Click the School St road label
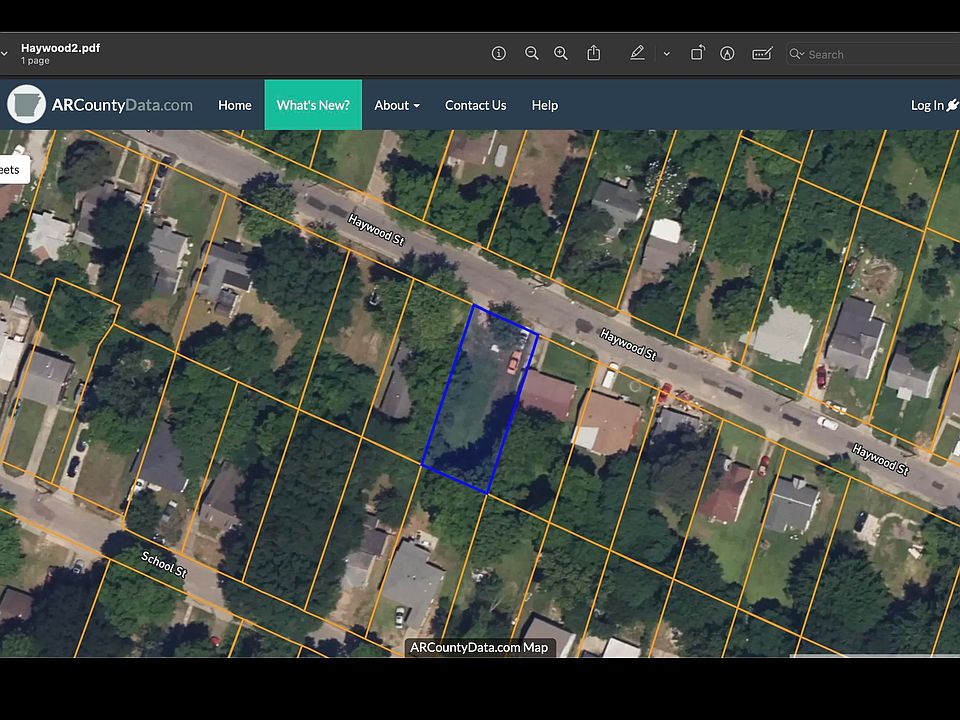Image resolution: width=960 pixels, height=720 pixels. (x=163, y=564)
